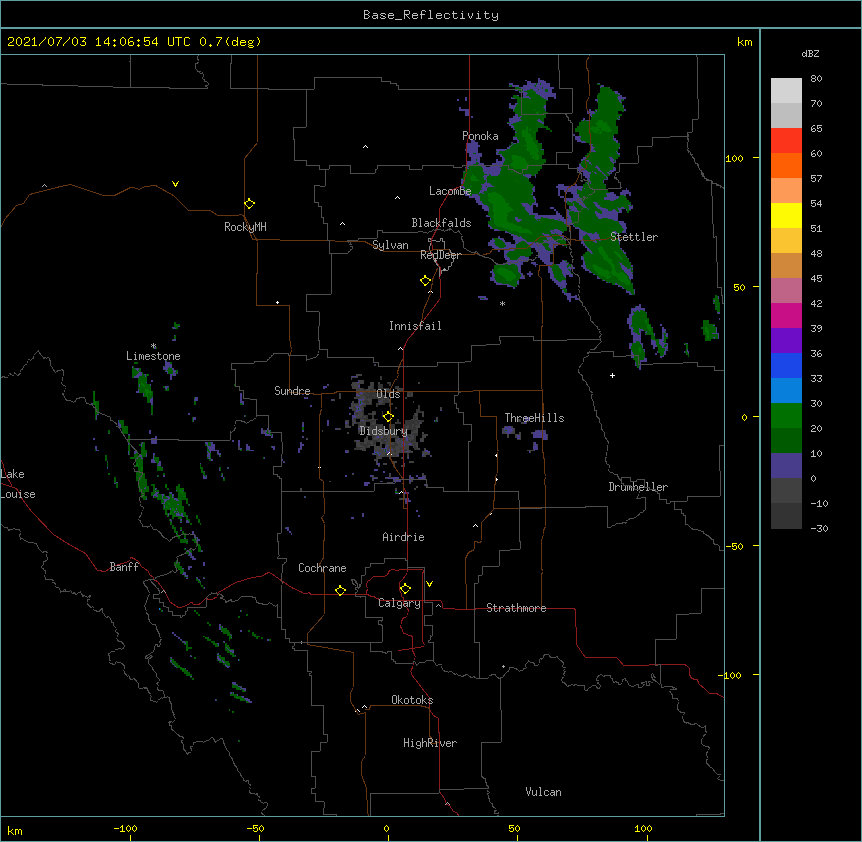Click the Innisfail town label

415,326
